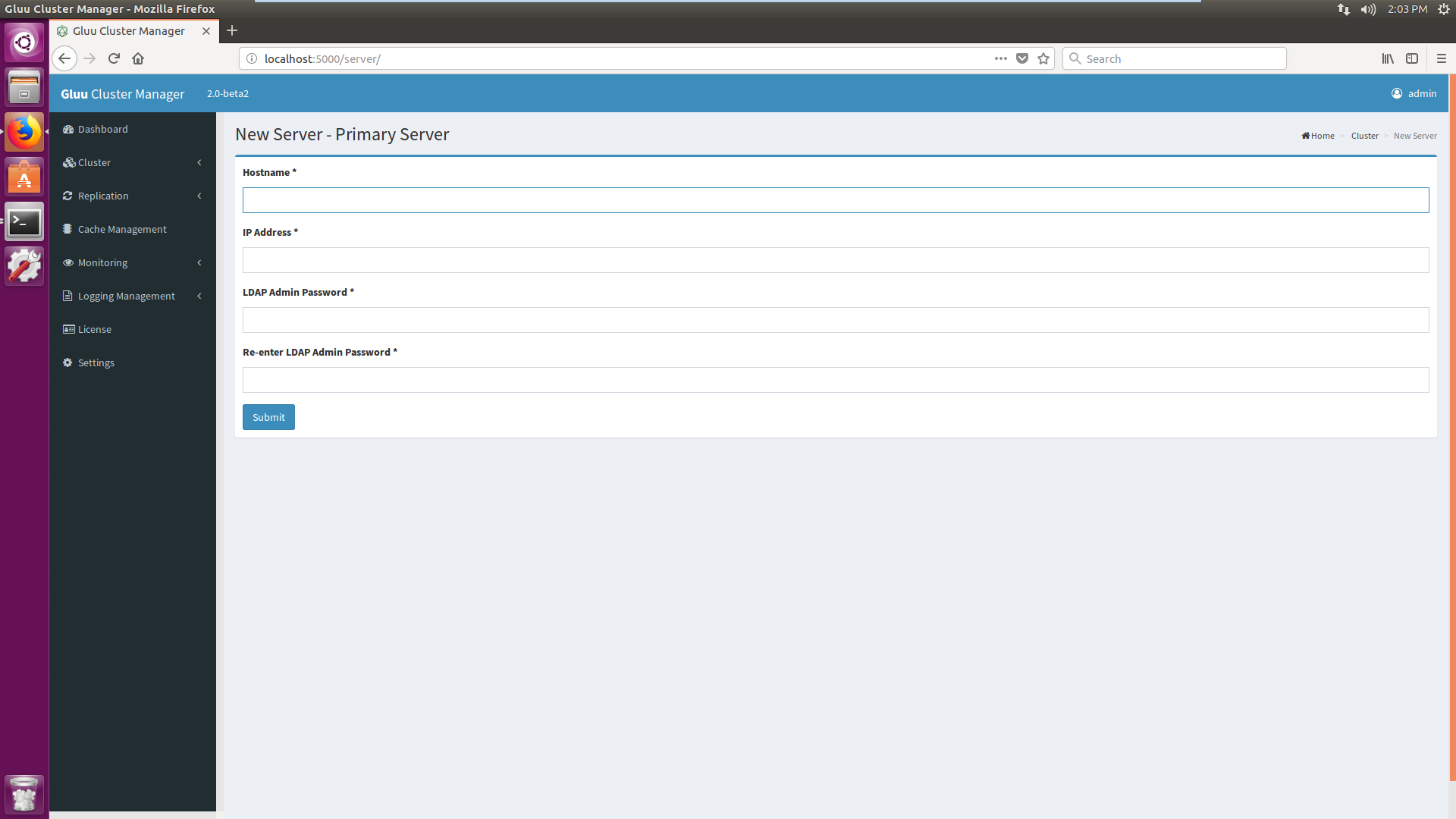
Task: Click the Gluu Cluster Manager tab
Action: point(129,30)
